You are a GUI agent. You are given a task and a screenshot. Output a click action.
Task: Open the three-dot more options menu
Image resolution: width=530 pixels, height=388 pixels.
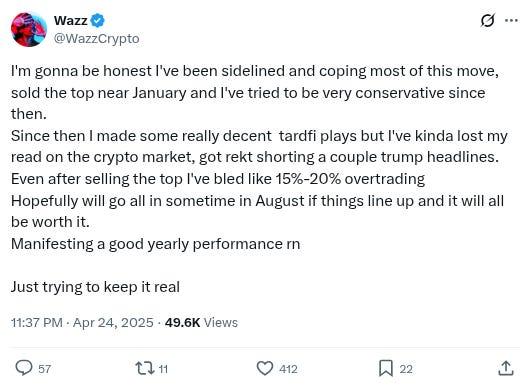(x=511, y=21)
